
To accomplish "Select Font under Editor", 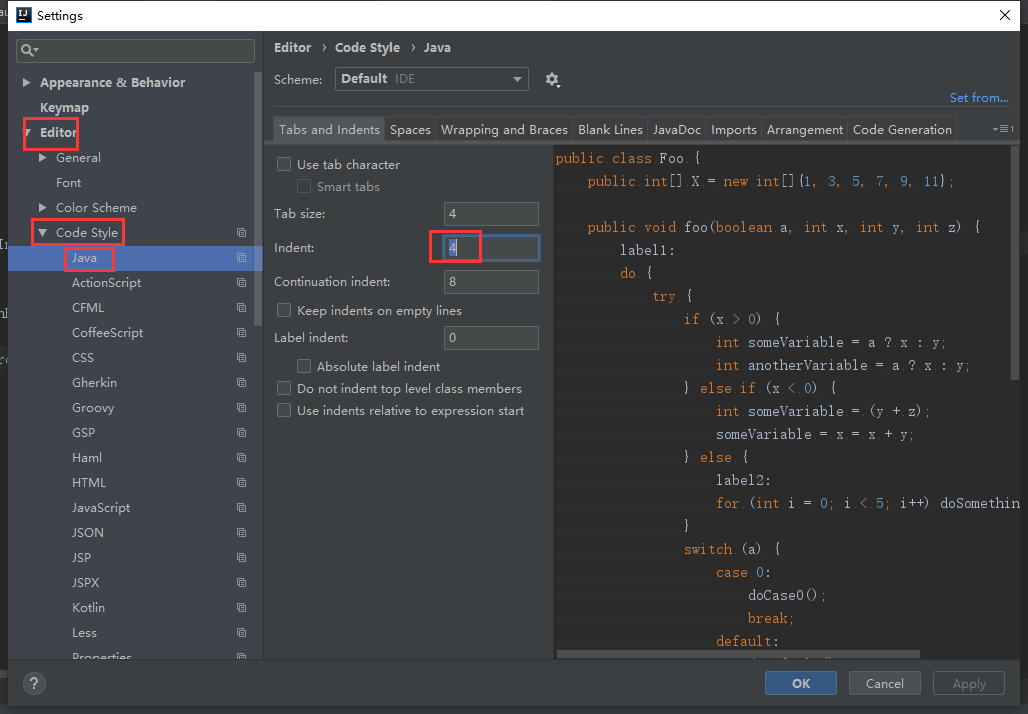I will point(68,182).
